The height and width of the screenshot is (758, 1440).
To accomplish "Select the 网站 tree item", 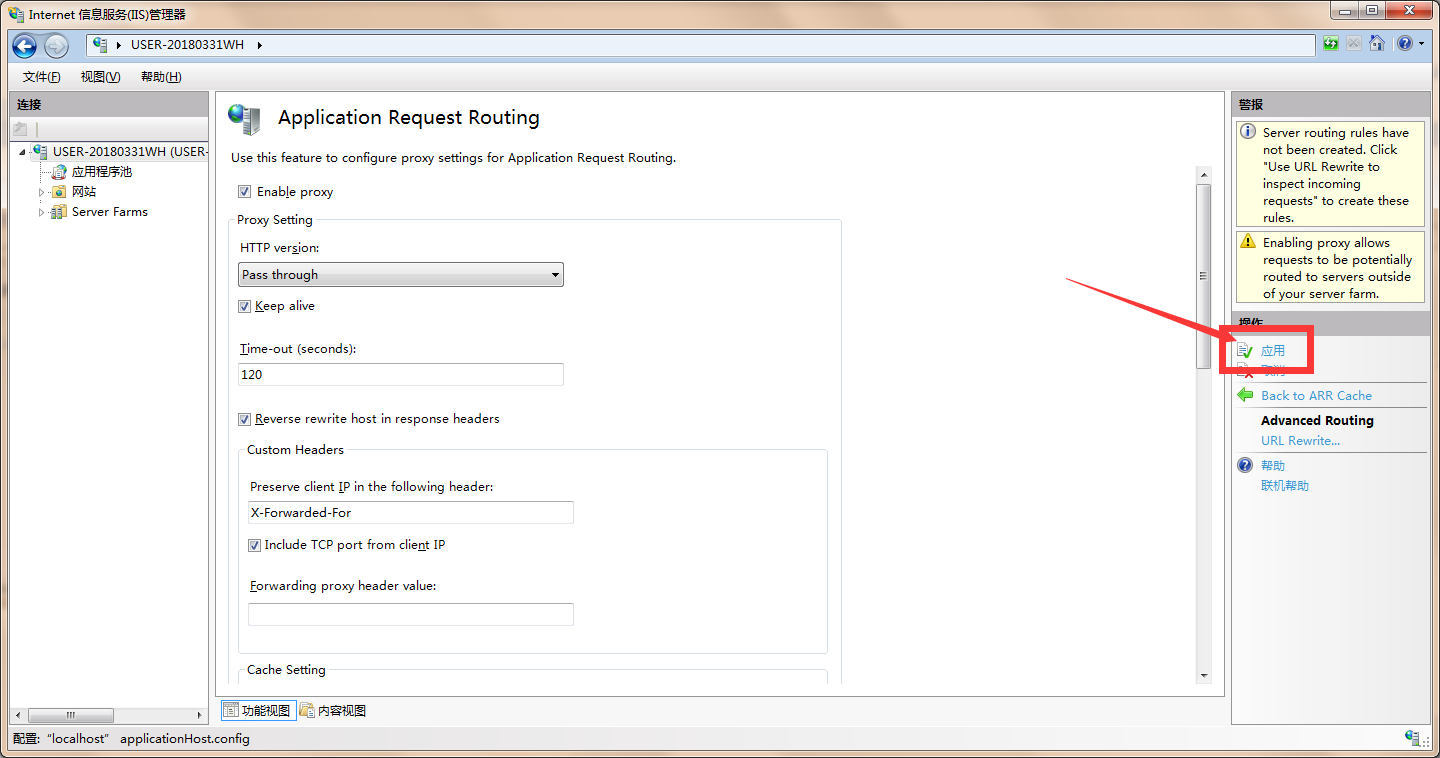I will [84, 192].
